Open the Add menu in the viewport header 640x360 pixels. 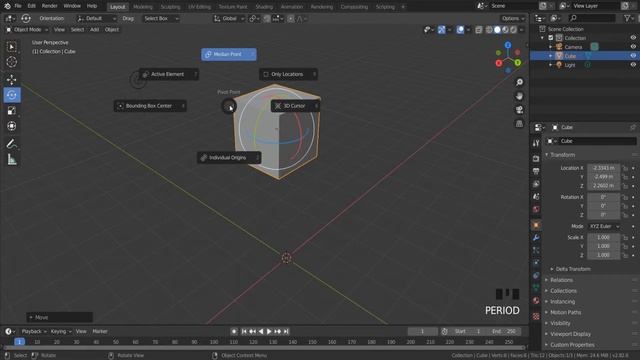[94, 30]
